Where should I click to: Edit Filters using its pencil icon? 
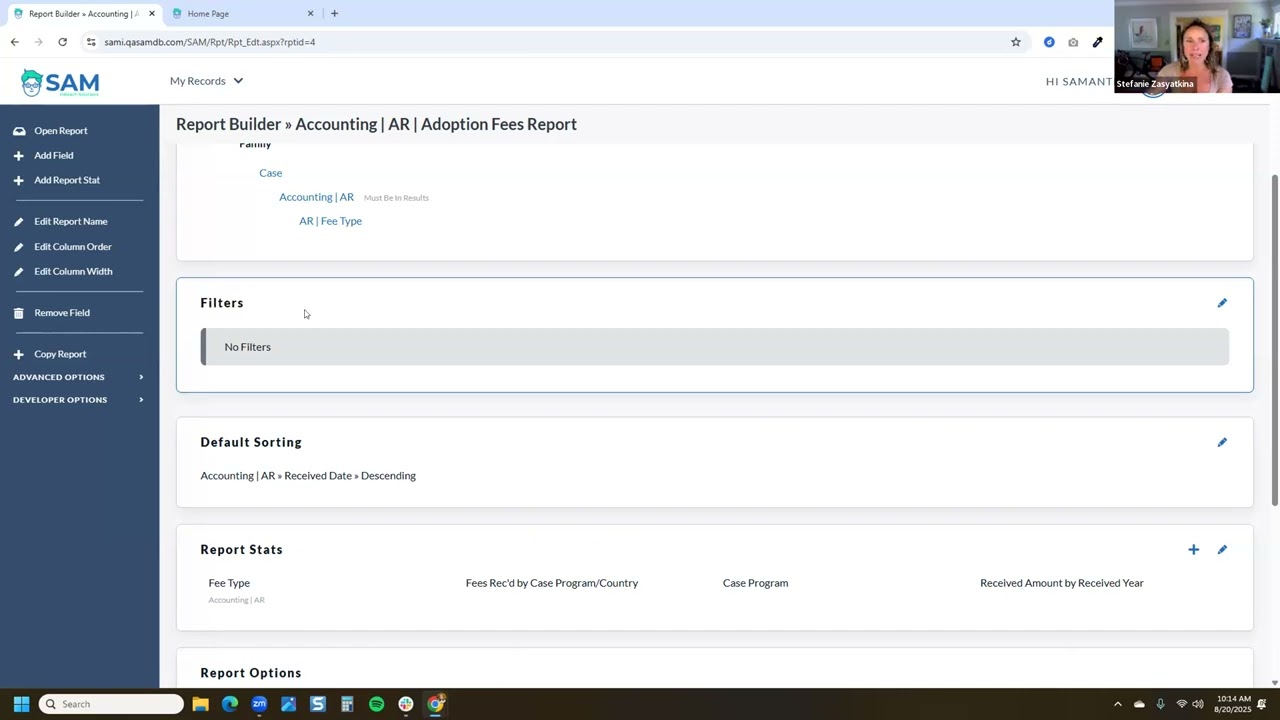pos(1222,303)
